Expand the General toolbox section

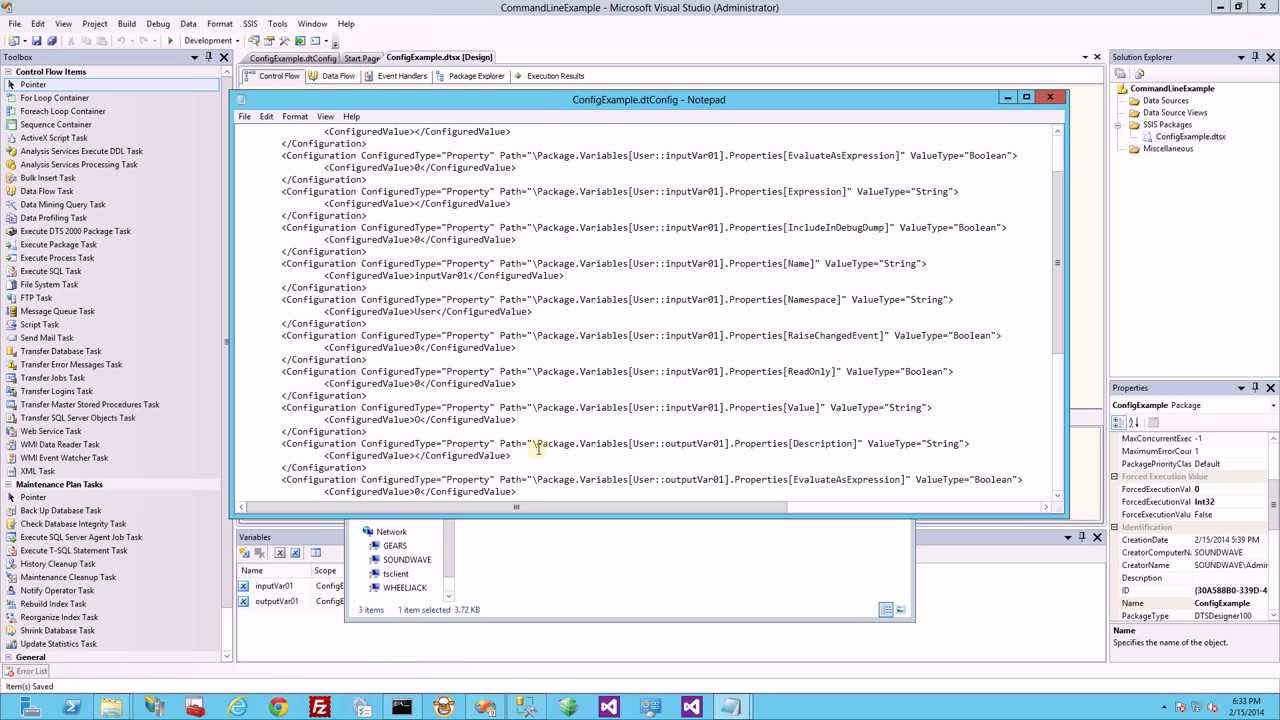[9, 658]
